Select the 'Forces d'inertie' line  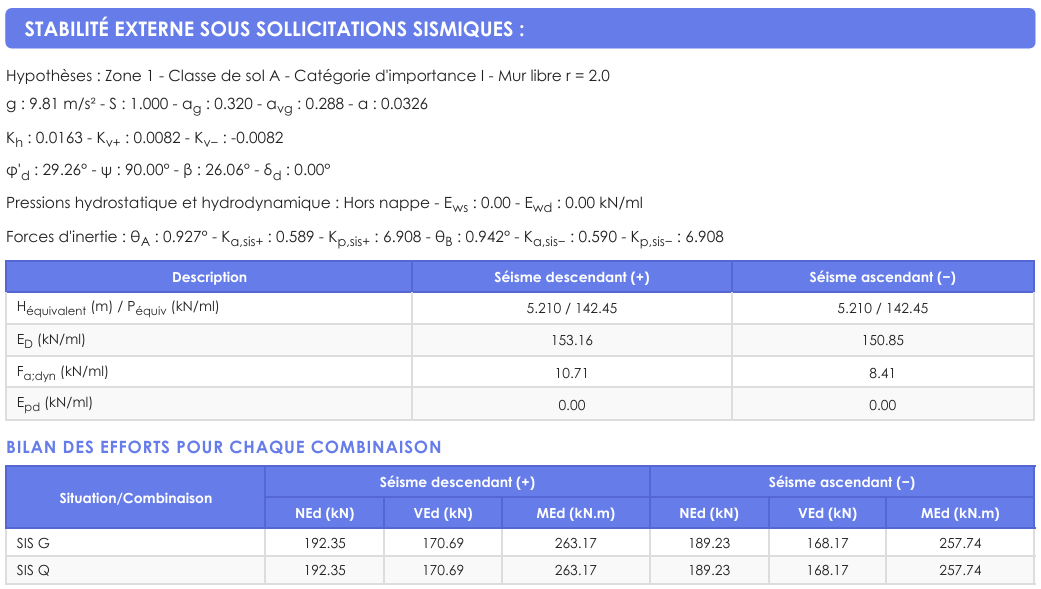pyautogui.click(x=364, y=237)
